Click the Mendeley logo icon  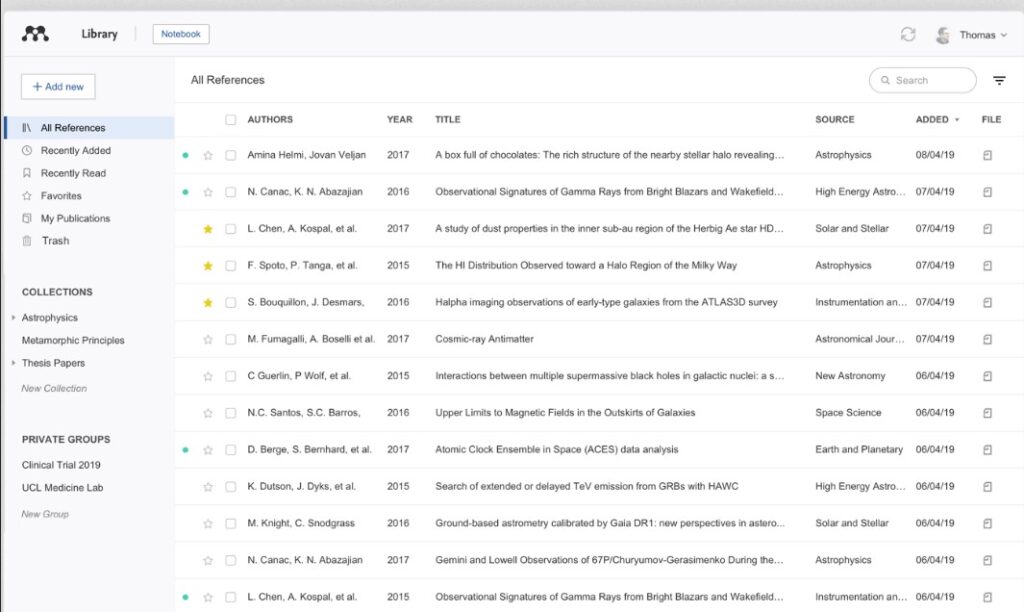tap(35, 34)
